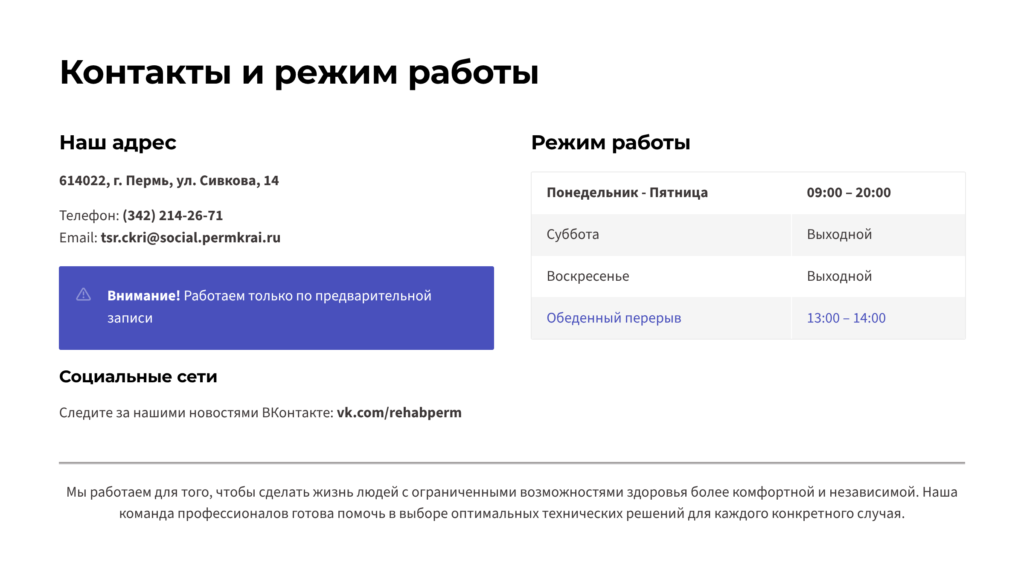Click the Режим работы heading
This screenshot has height=576, width=1024.
(611, 143)
